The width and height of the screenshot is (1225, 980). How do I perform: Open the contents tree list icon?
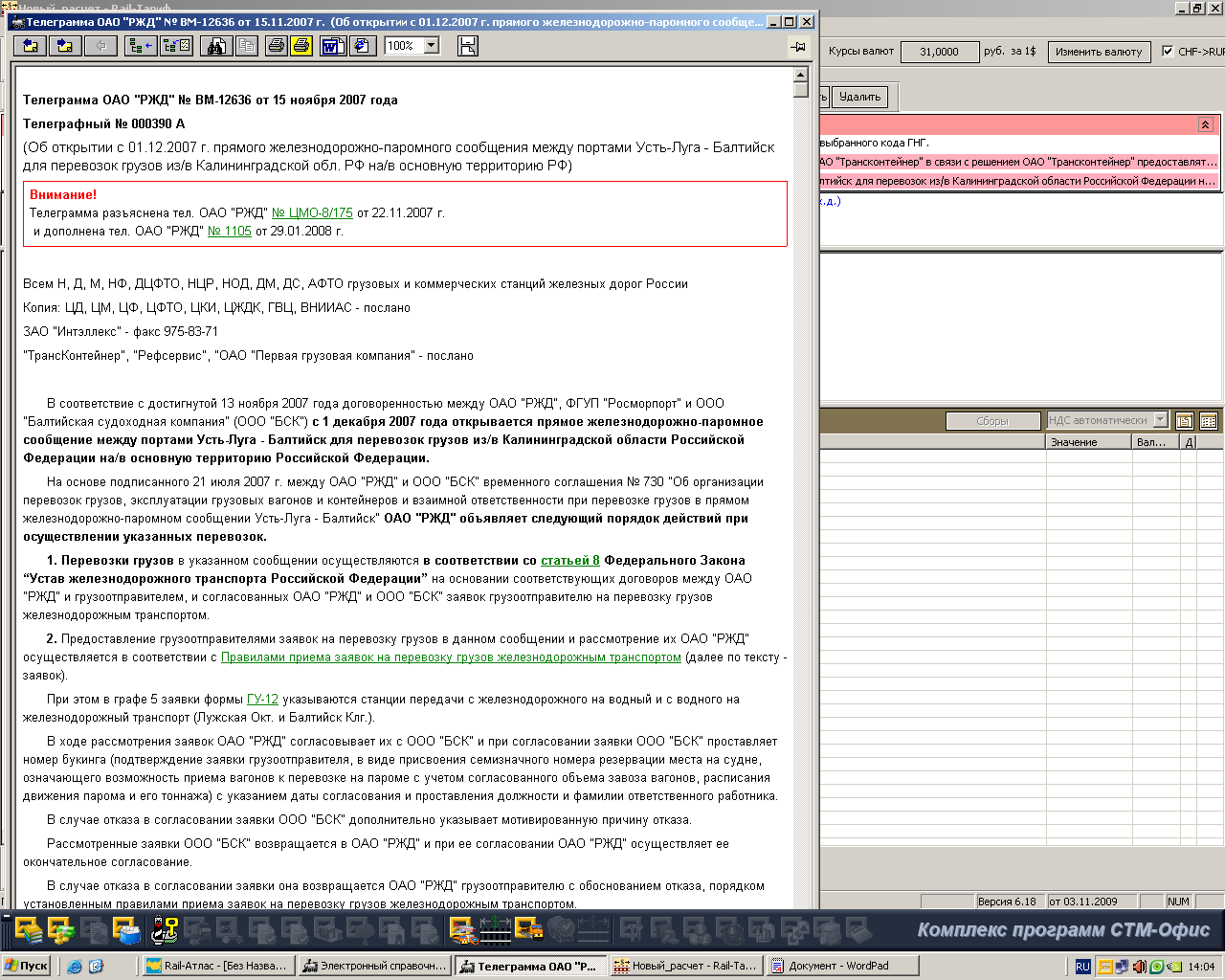pos(176,45)
